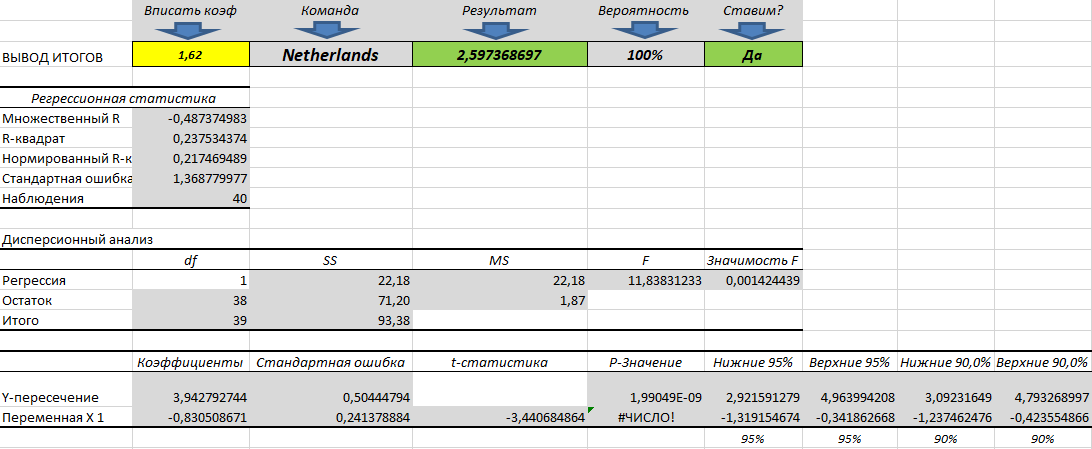Click the 'df' column header
The image size is (1092, 449).
point(190,260)
